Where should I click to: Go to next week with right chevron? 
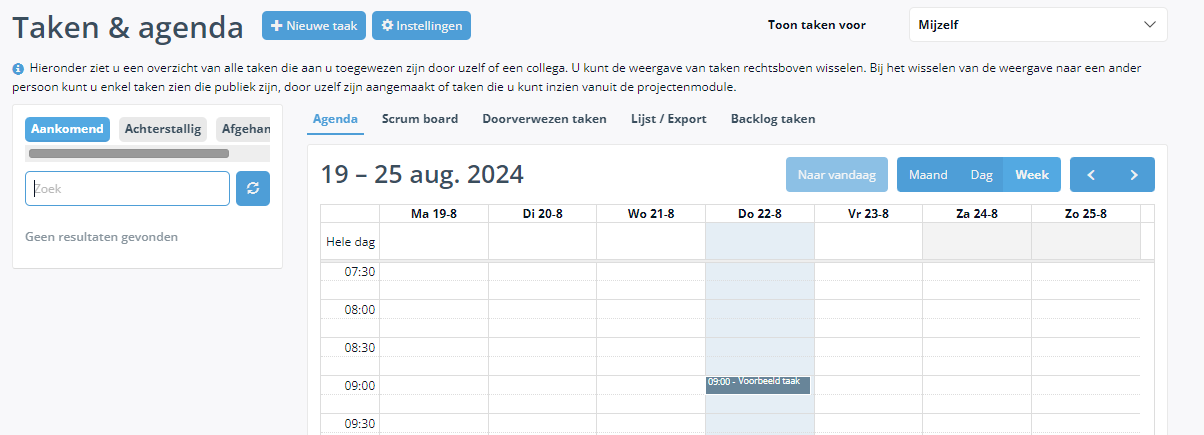point(1134,175)
